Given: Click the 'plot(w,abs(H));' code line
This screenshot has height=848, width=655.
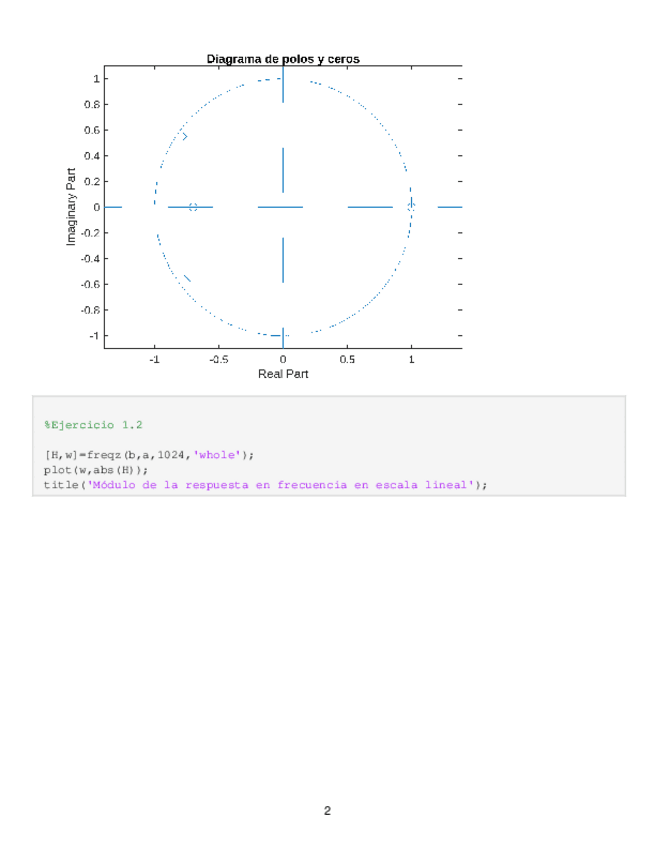Looking at the screenshot, I should 96,470.
